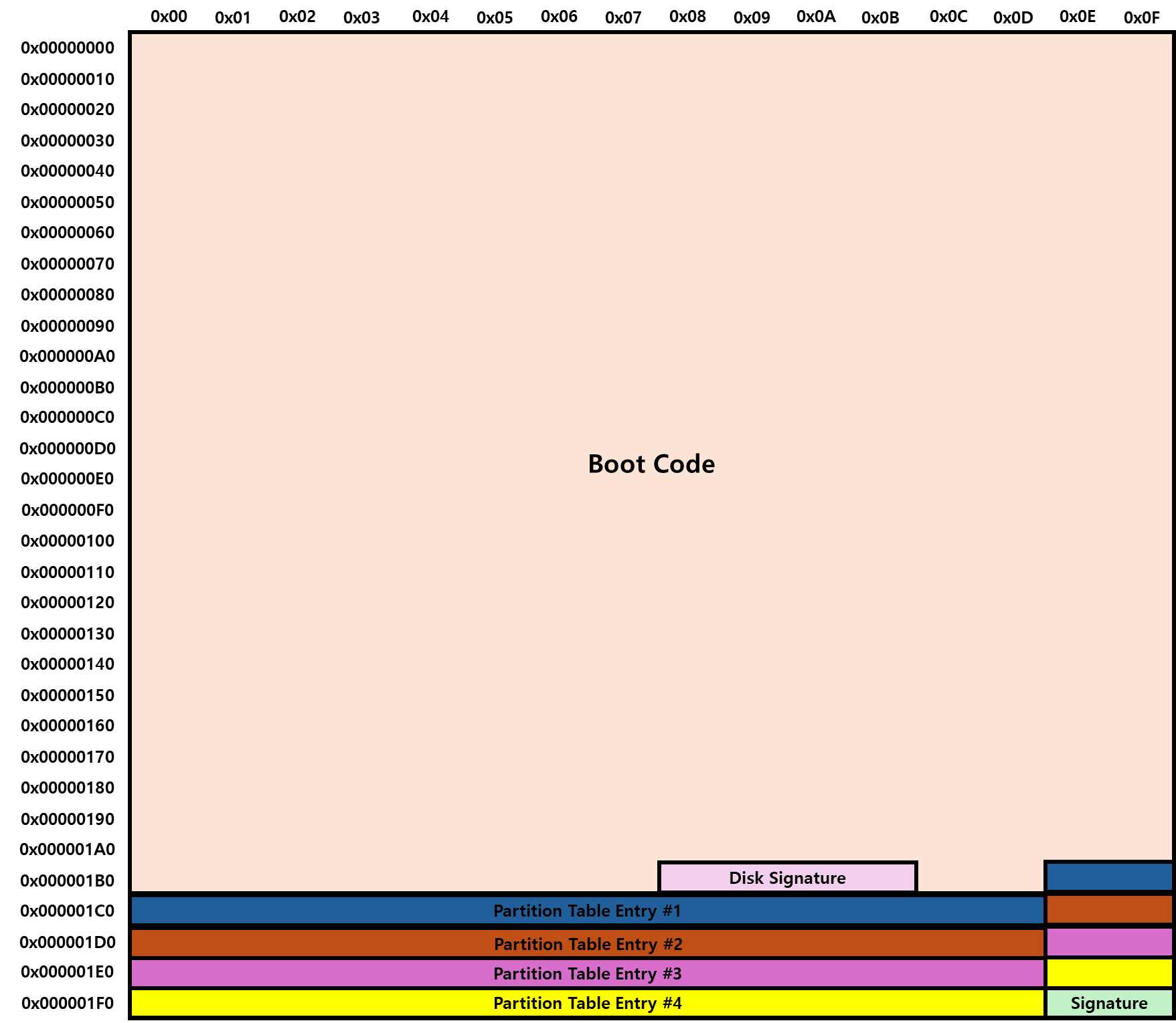Click the 0x000001F0 row offset label
1176x1023 pixels.
click(x=68, y=1004)
